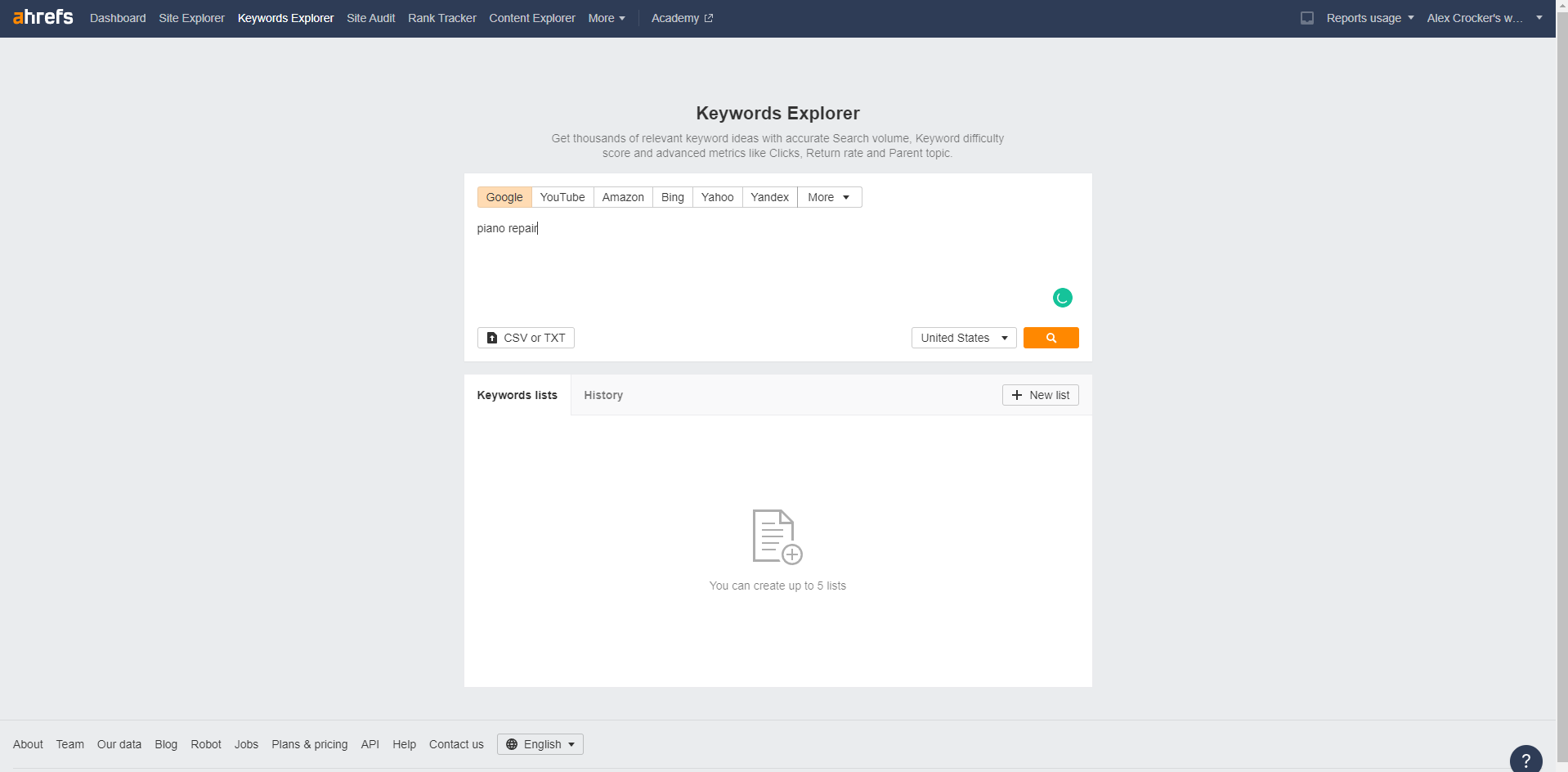Screen dimensions: 1568x772
Task: Click the Help footer link
Action: coord(404,744)
